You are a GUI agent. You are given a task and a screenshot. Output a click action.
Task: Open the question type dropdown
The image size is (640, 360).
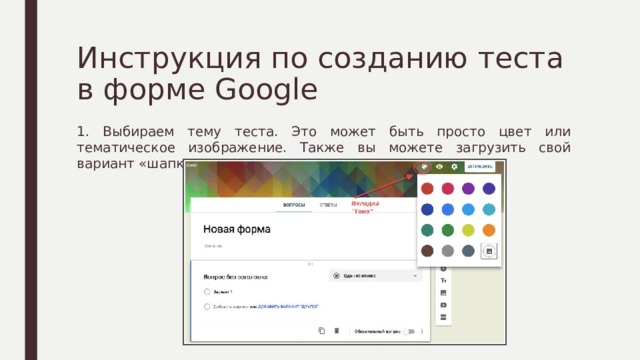376,276
